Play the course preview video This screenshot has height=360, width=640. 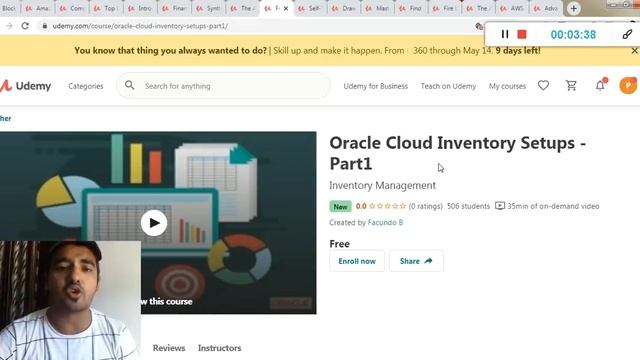click(x=154, y=223)
